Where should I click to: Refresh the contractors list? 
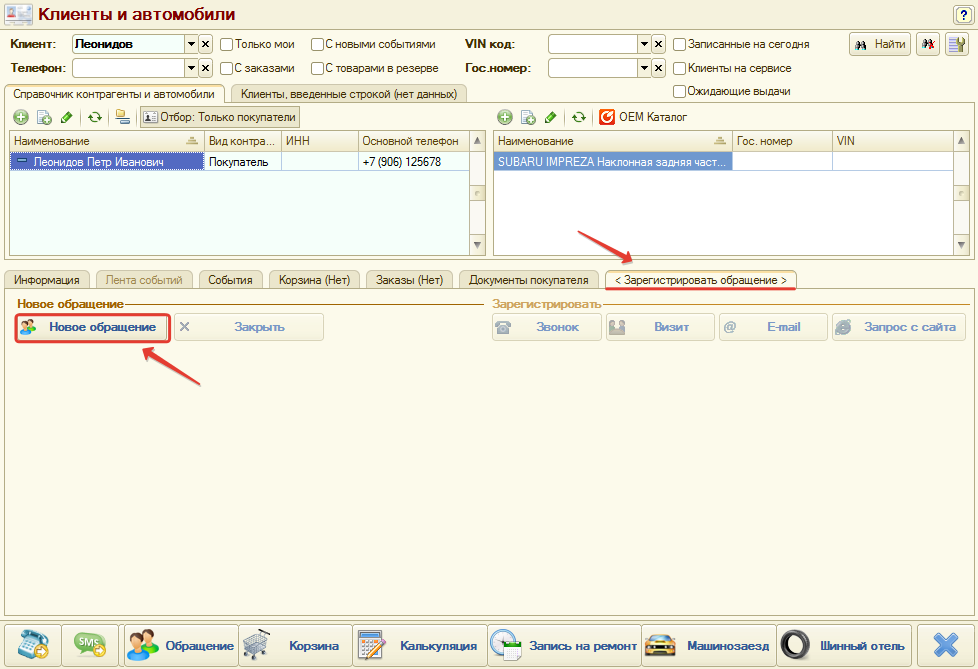point(94,117)
